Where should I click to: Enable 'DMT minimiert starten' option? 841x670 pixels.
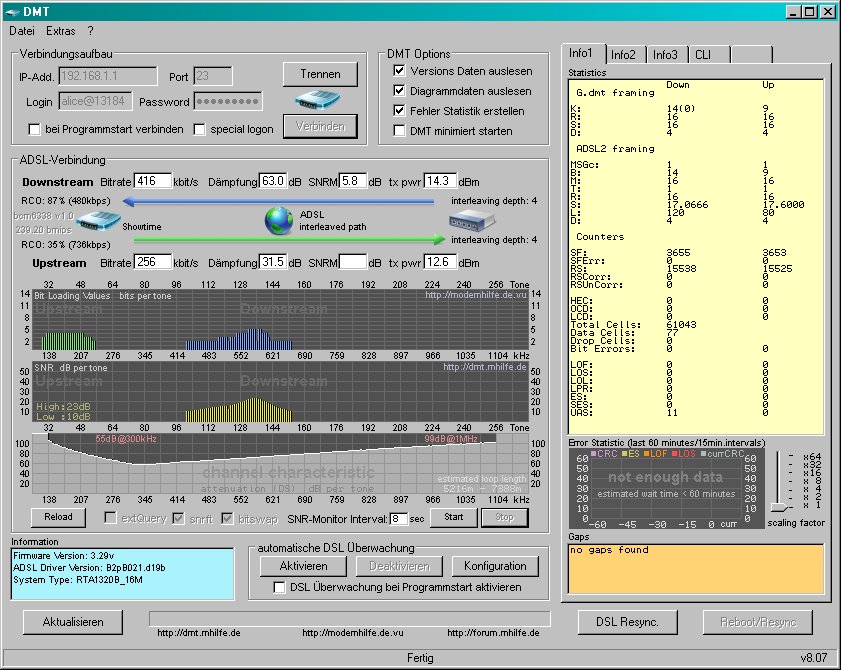[400, 131]
